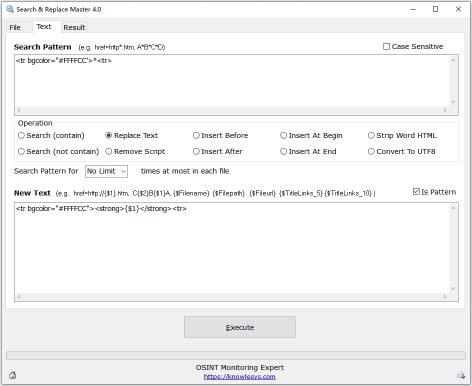Click the 'times at most in each file' text
Image resolution: width=472 pixels, height=386 pixels.
pyautogui.click(x=185, y=171)
